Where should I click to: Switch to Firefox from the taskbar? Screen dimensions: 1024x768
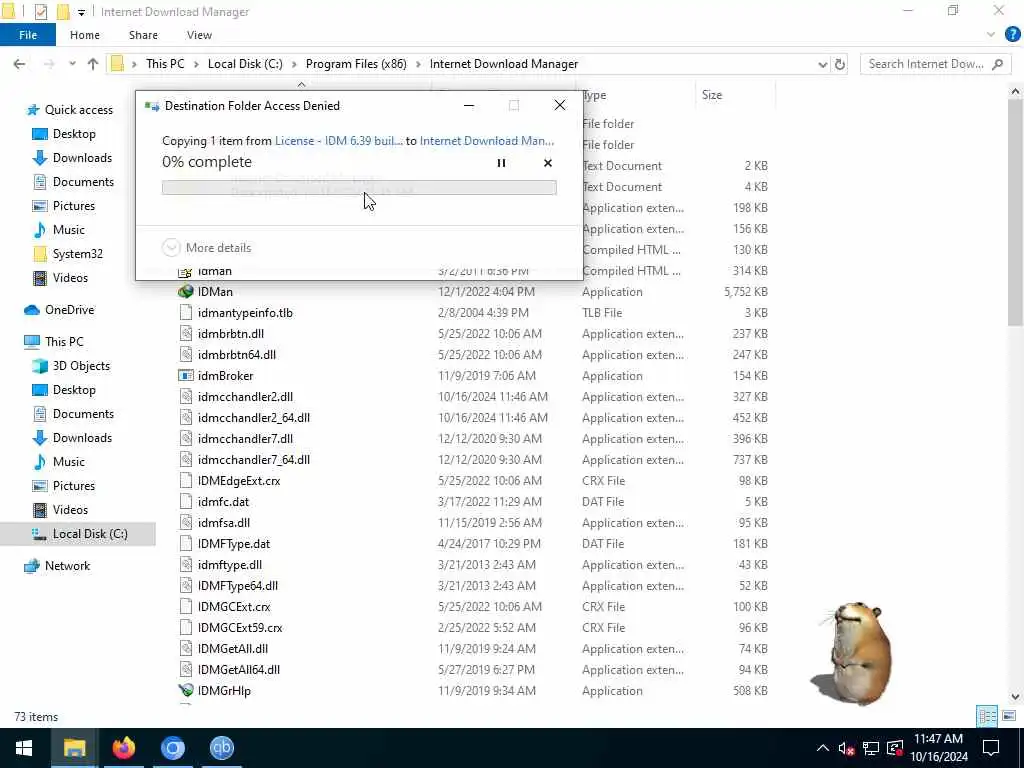click(123, 748)
